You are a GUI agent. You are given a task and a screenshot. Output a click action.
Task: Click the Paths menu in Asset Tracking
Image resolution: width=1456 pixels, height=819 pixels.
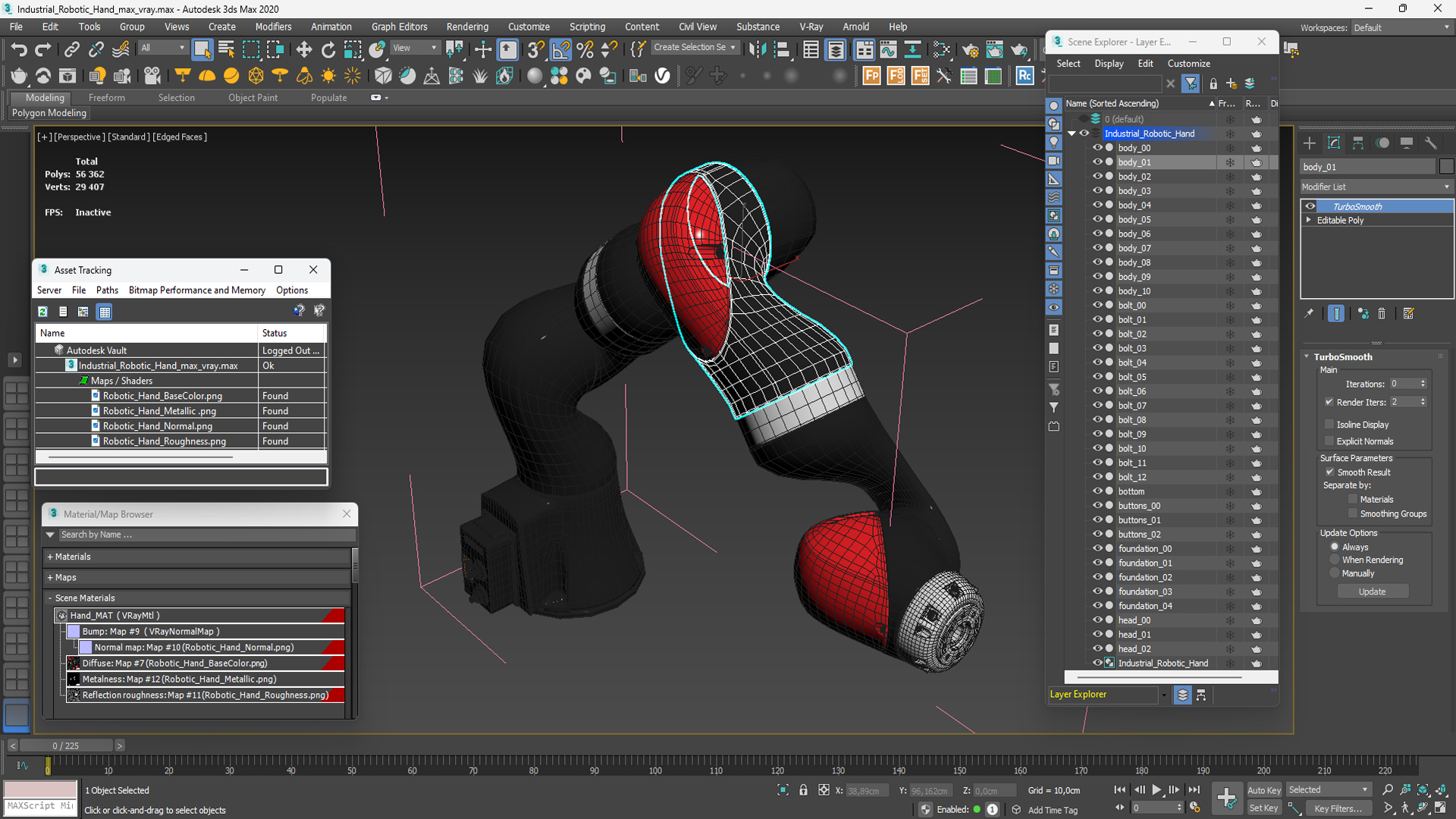pos(107,291)
